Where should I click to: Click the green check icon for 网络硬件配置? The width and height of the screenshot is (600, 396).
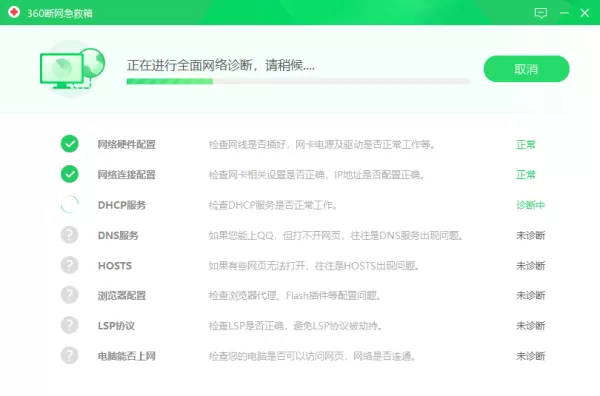[70, 144]
